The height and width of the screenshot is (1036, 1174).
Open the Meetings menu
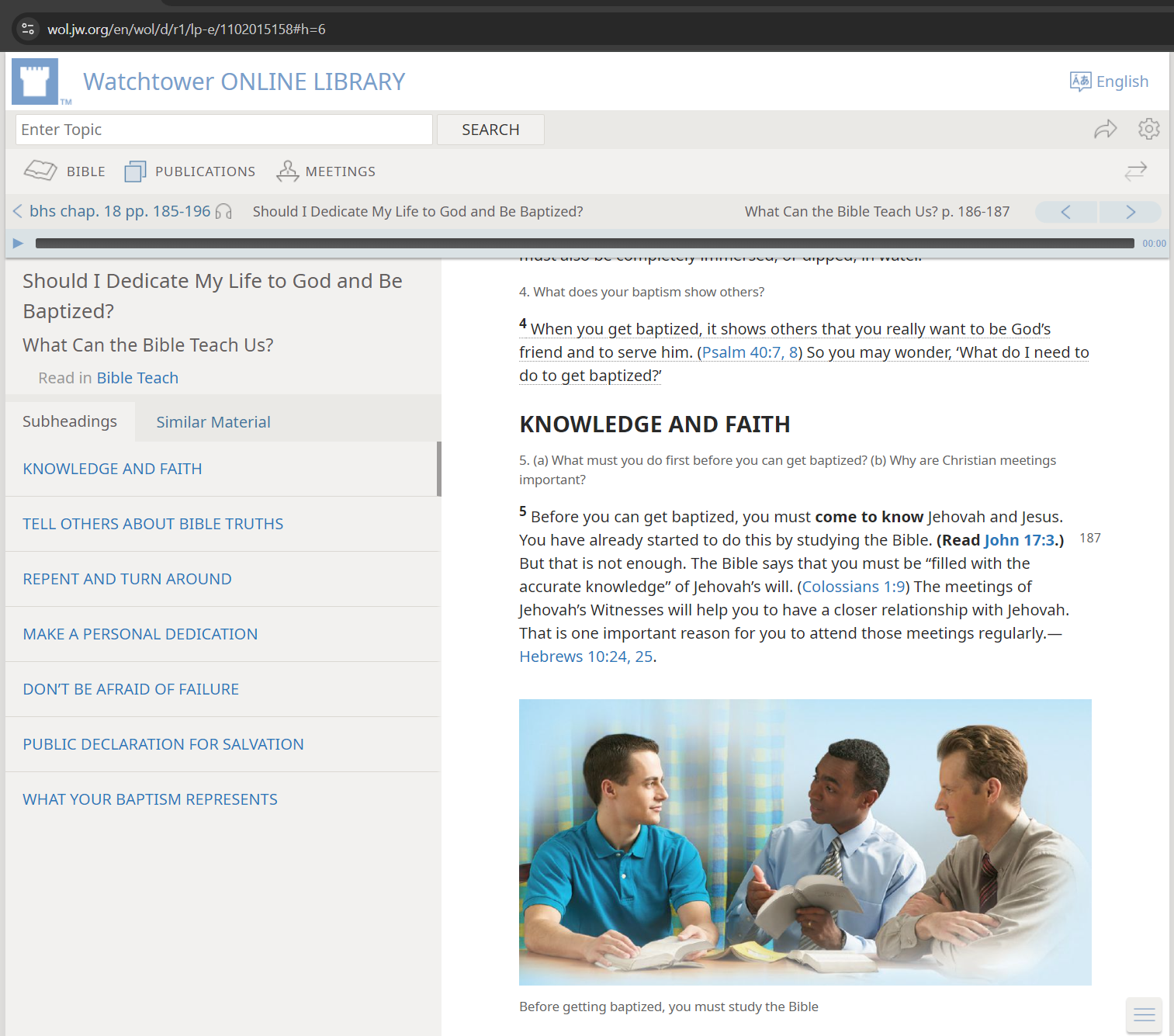click(x=326, y=171)
